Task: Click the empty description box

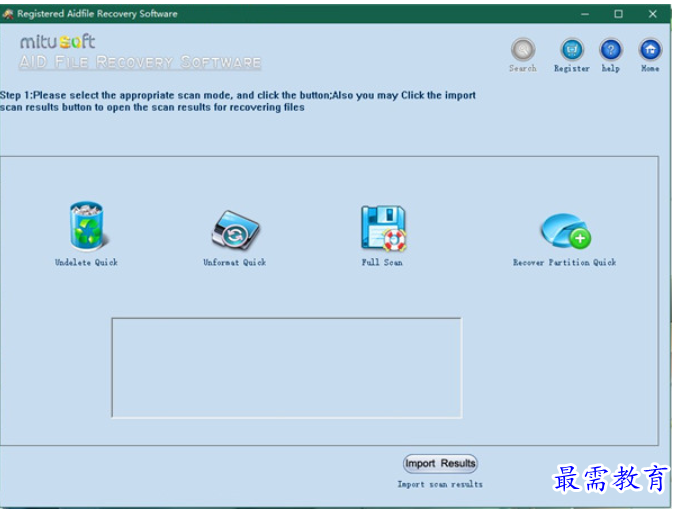Action: click(x=287, y=368)
